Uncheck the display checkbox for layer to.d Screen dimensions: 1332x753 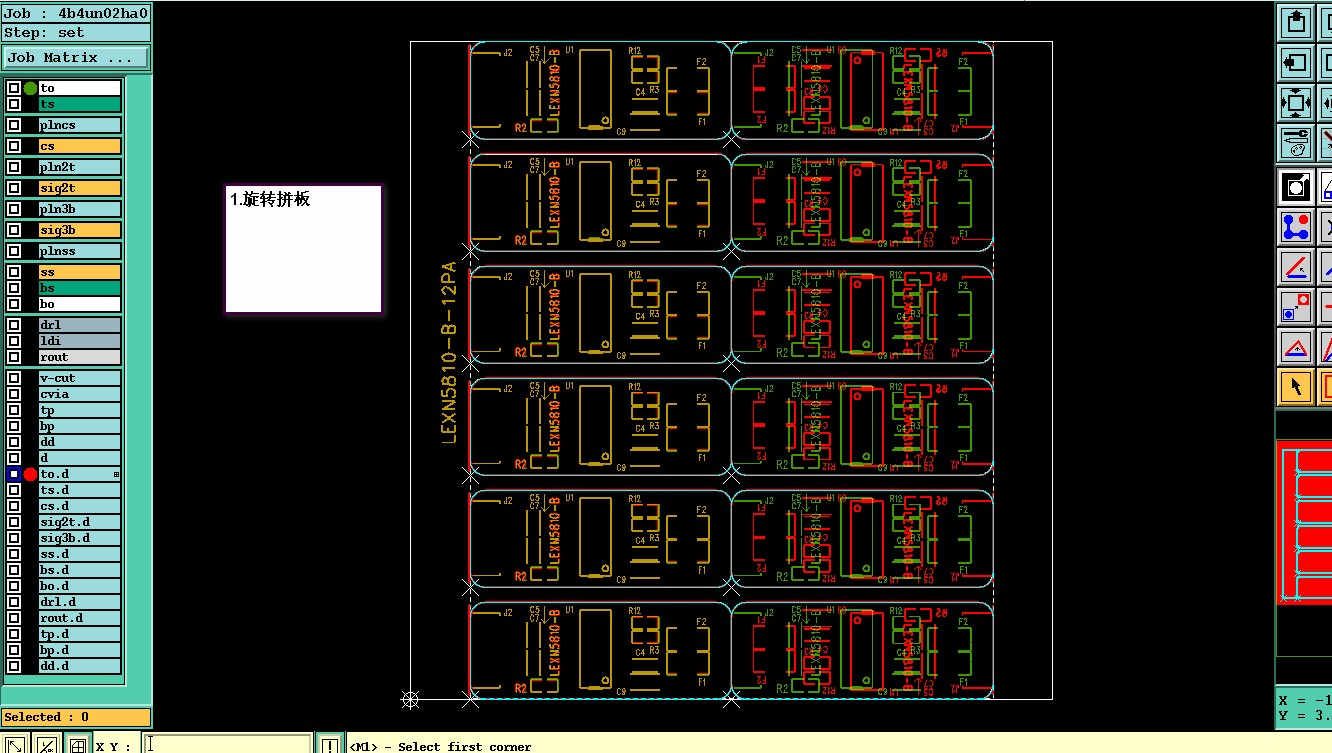coord(14,474)
